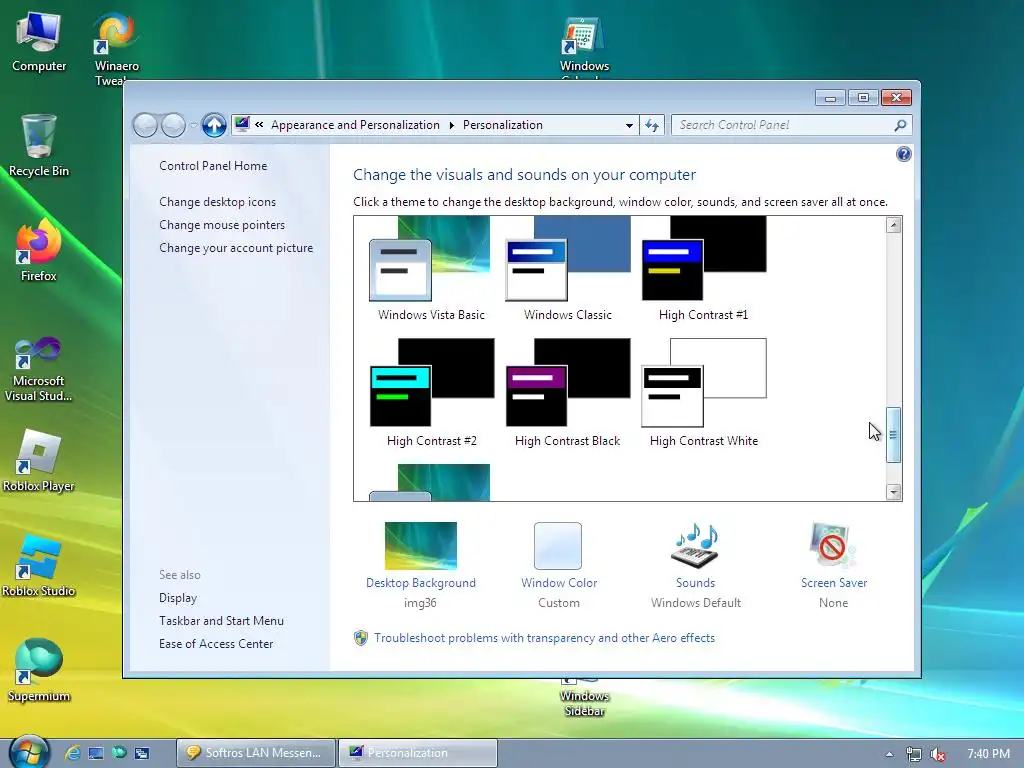The height and width of the screenshot is (768, 1024).
Task: Select the Windows Classic theme
Action: tap(568, 269)
